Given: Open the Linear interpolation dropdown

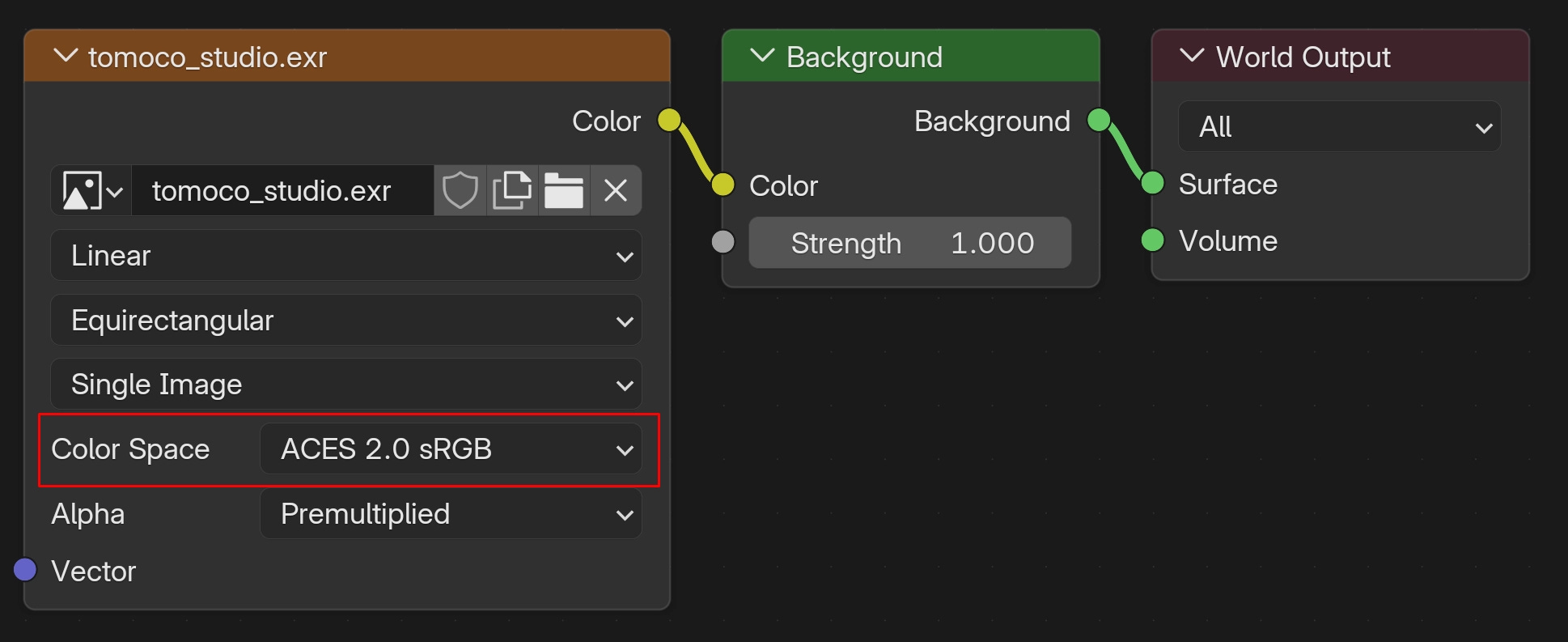Looking at the screenshot, I should (346, 255).
